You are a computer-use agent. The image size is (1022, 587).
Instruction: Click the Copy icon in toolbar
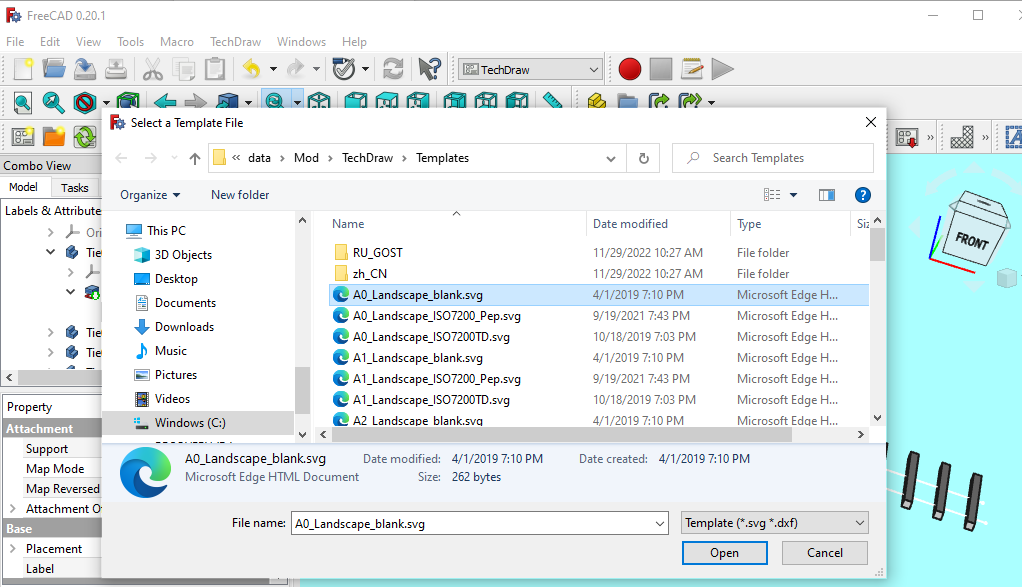(x=184, y=68)
